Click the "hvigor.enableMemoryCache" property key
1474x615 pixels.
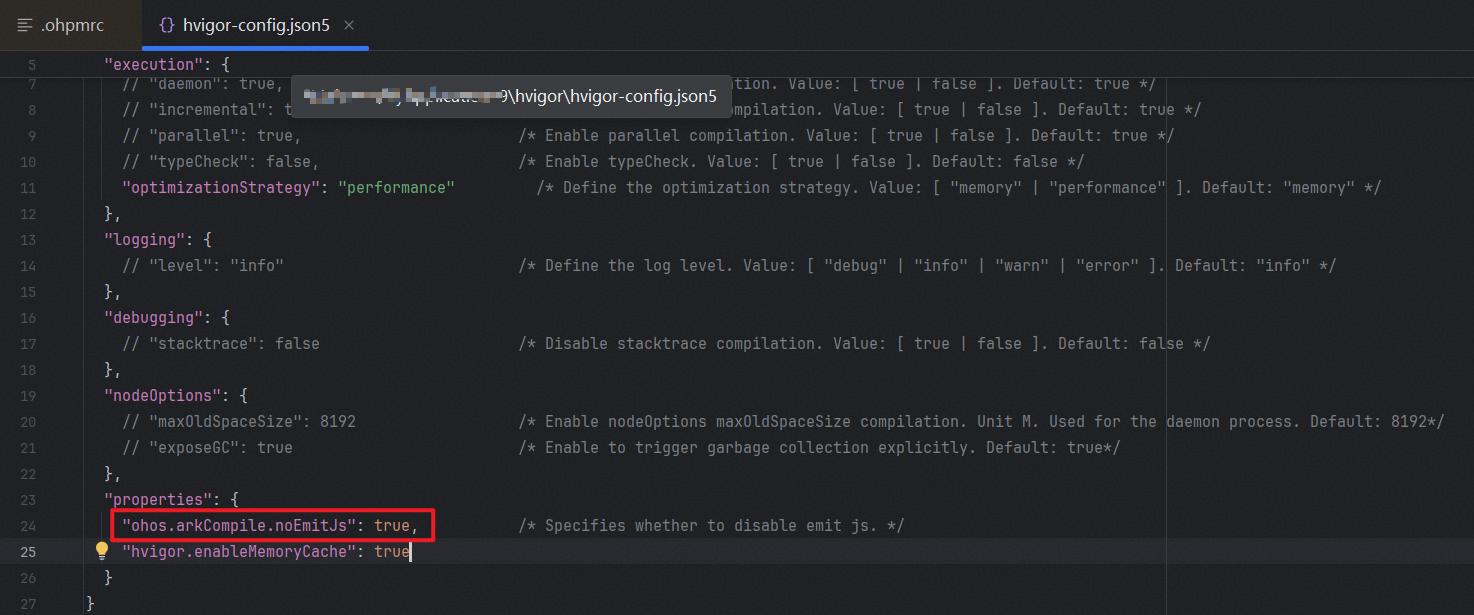coord(239,552)
